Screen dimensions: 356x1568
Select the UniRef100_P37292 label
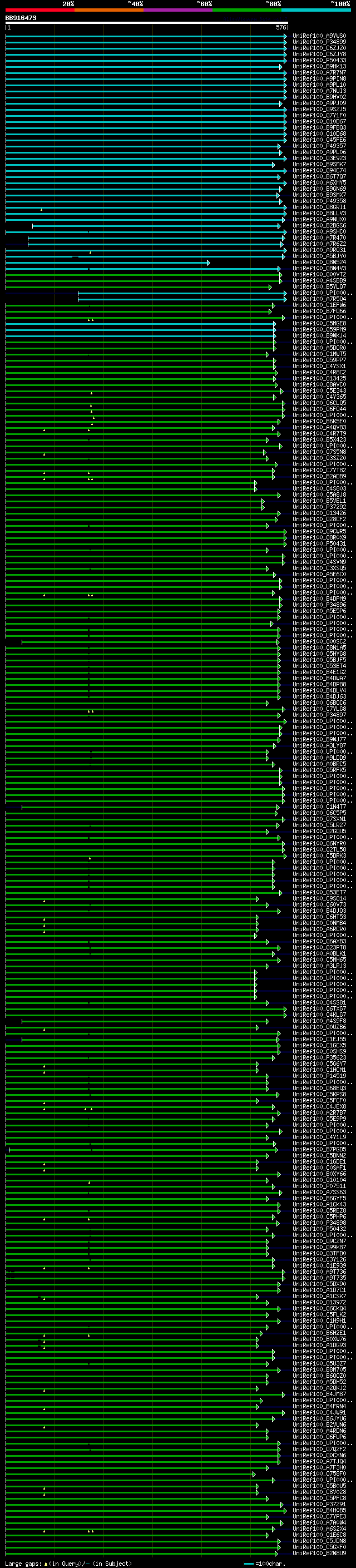pos(319,507)
